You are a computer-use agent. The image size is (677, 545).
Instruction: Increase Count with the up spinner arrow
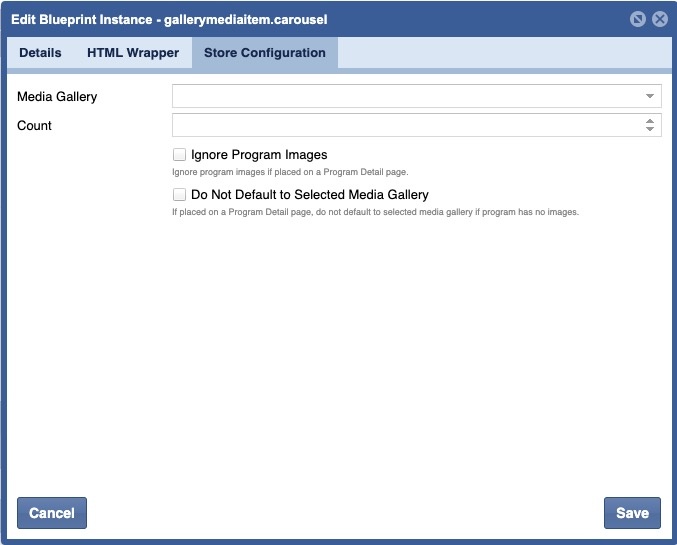[650, 121]
